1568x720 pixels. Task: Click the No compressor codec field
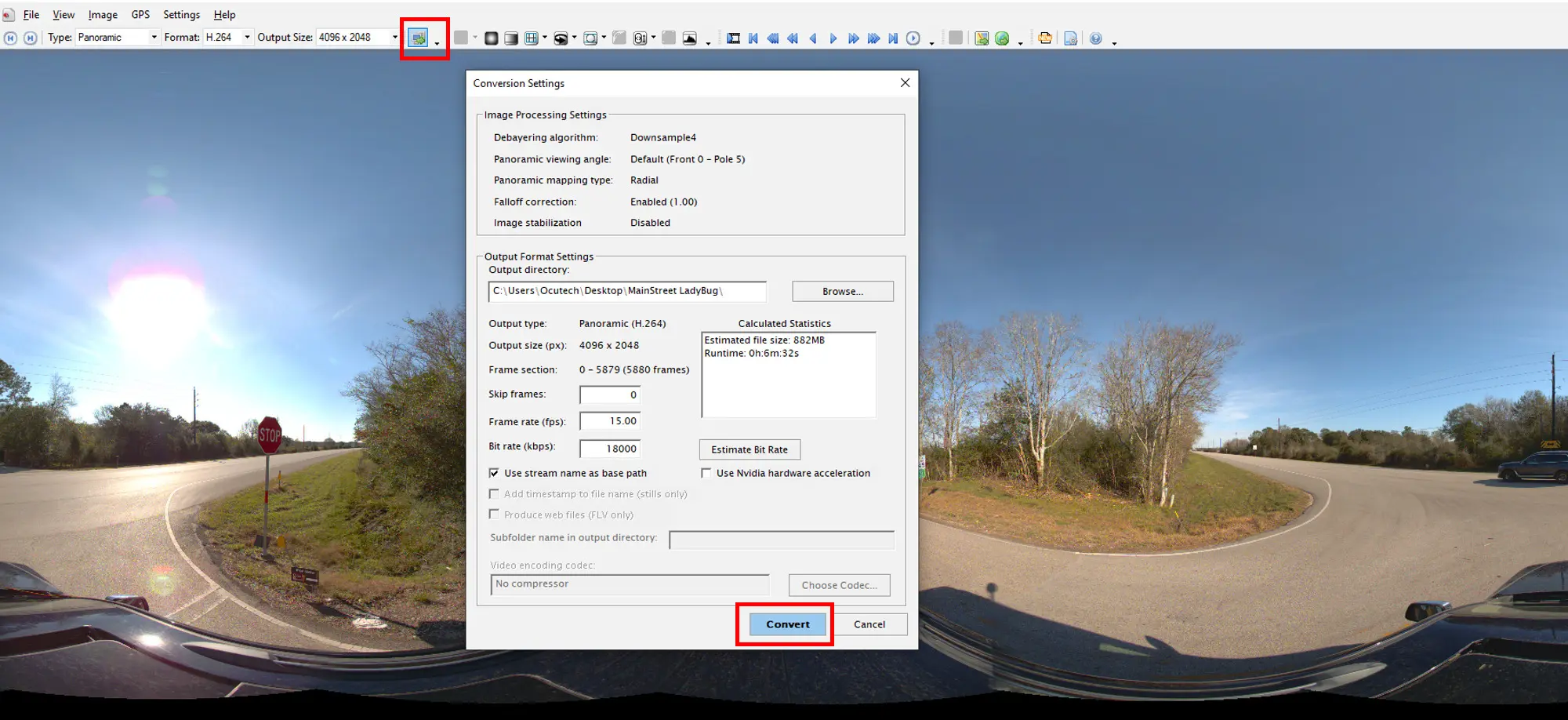630,584
